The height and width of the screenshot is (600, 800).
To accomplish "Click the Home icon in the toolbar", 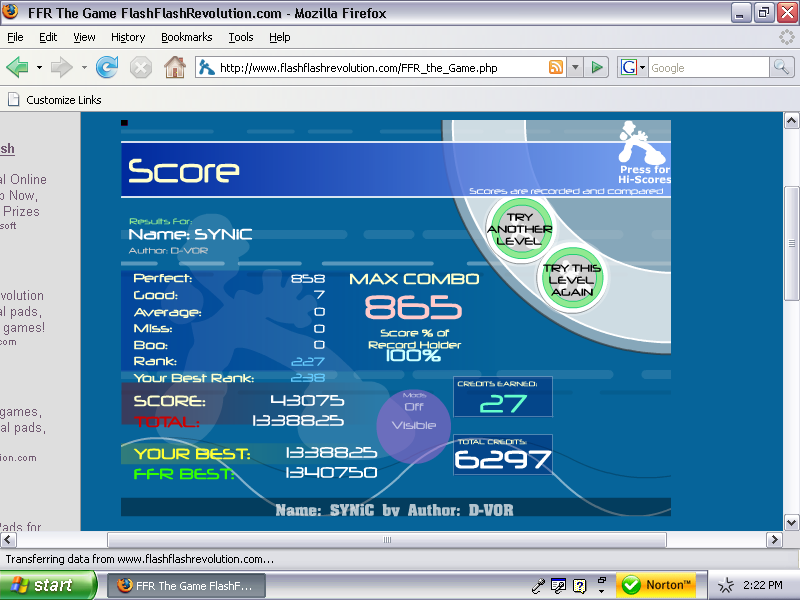I will pos(174,68).
